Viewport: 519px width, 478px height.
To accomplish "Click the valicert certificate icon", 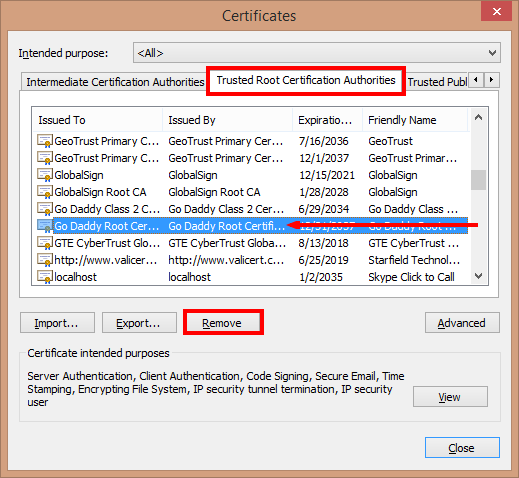I will coord(45,260).
